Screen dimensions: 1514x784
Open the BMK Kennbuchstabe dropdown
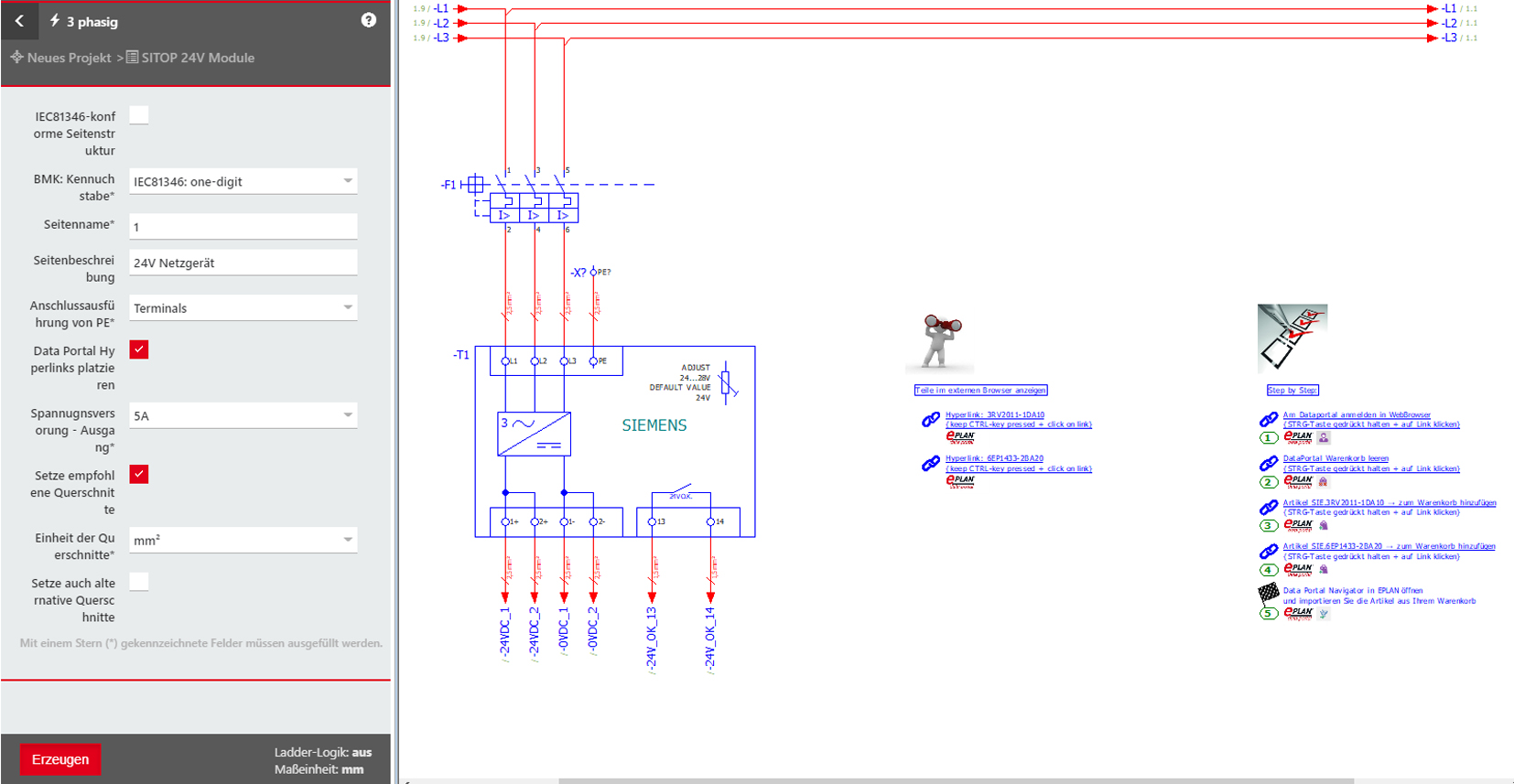243,181
